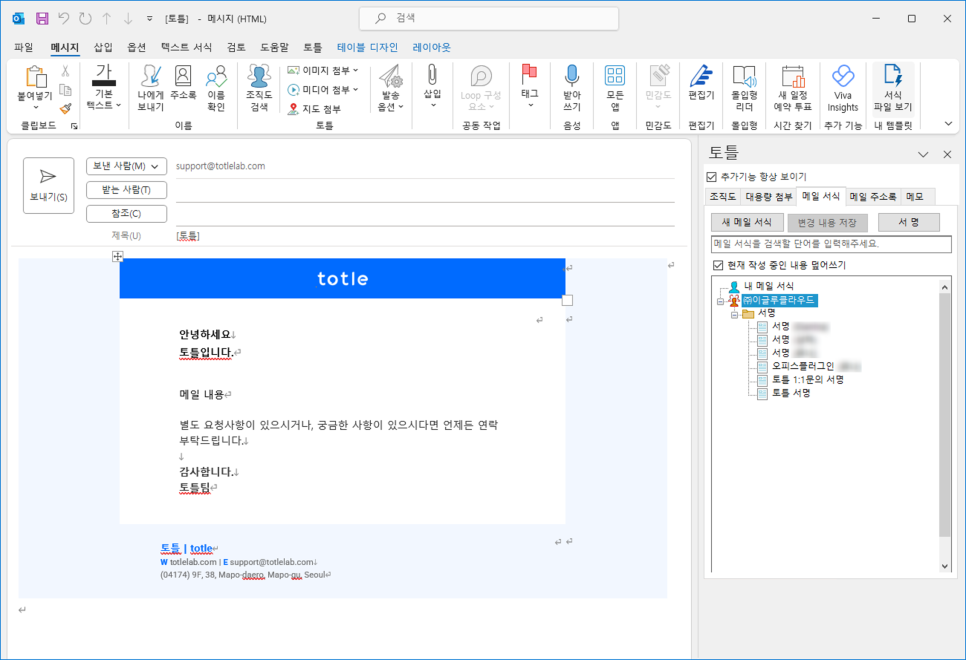Viewport: 966px width, 660px height.
Task: Collapse the ㈜이글루클라우드 tree node
Action: 720,301
